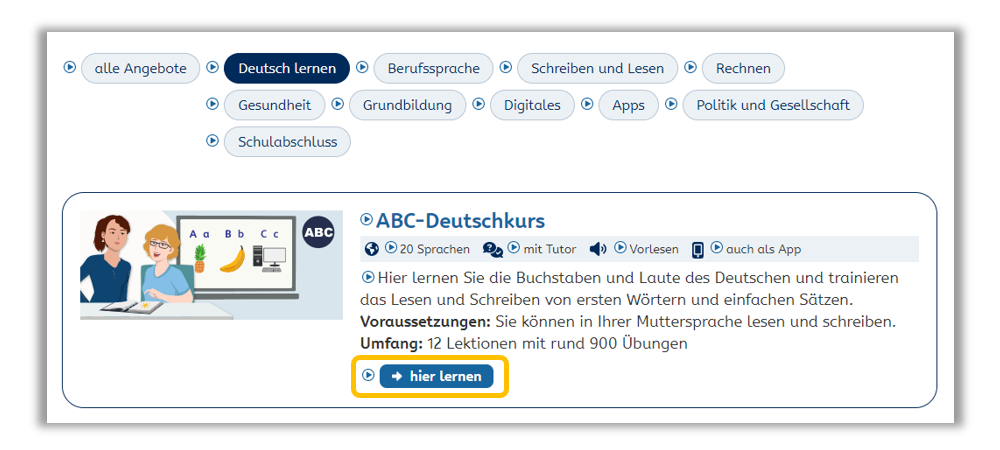Click the round ABC badge on the course image

(x=318, y=233)
